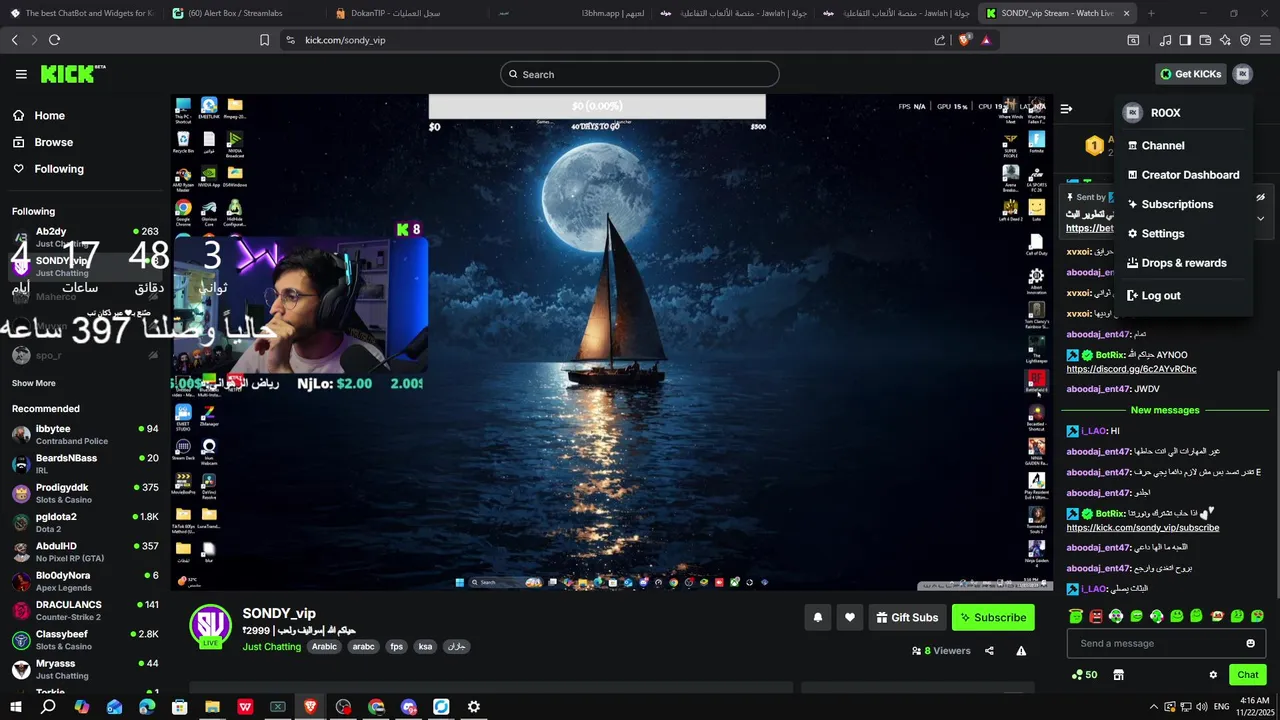This screenshot has width=1280, height=720.
Task: Select the ksa tag
Action: click(425, 647)
